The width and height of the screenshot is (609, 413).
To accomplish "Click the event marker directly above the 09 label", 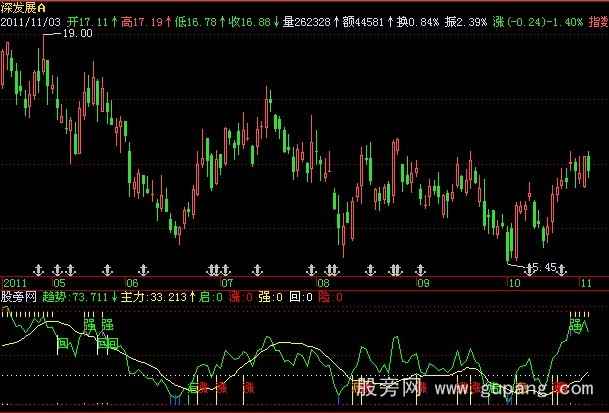I will click(421, 269).
